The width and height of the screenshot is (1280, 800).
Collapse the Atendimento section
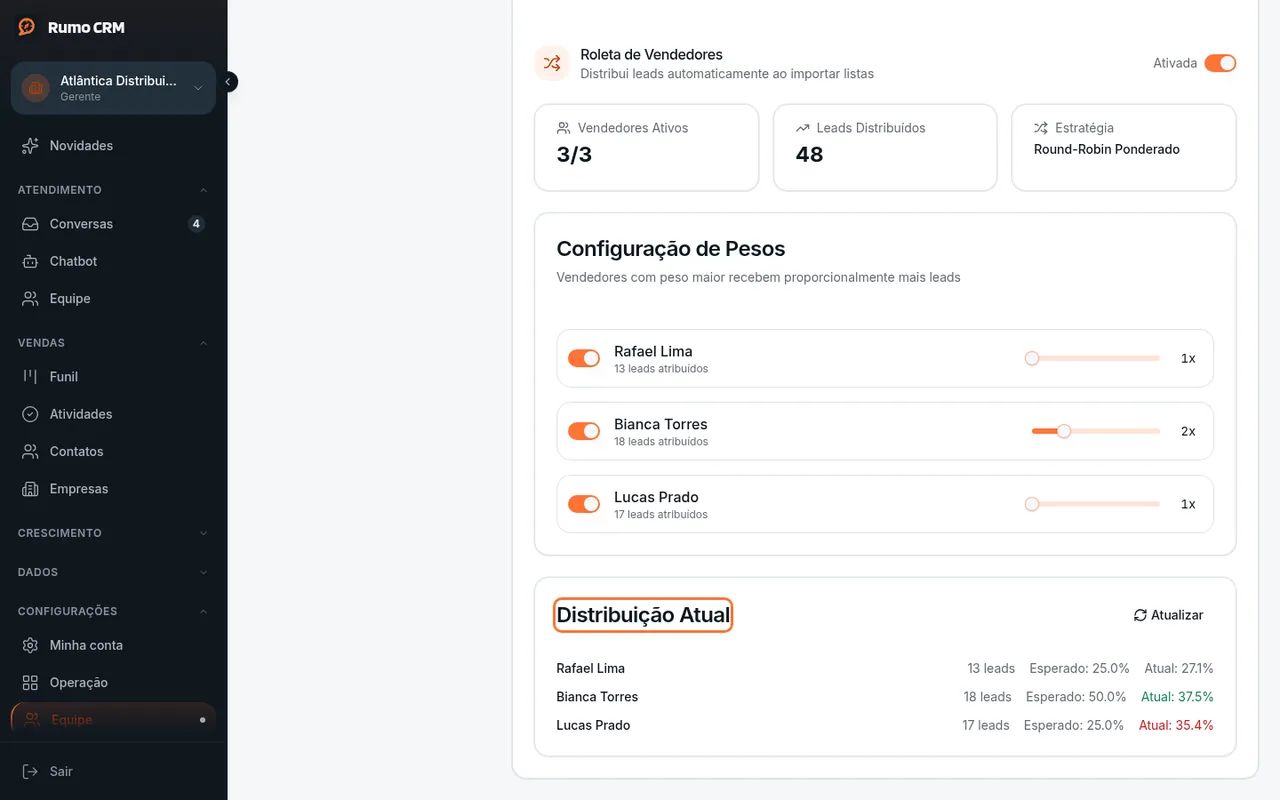click(113, 190)
